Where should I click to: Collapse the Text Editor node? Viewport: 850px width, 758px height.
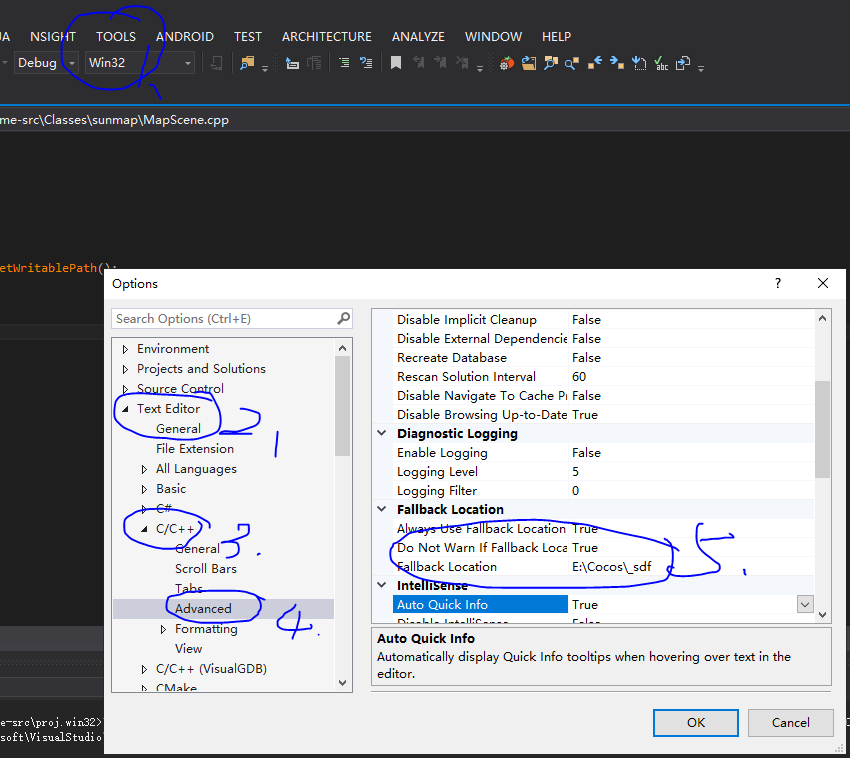tap(125, 409)
